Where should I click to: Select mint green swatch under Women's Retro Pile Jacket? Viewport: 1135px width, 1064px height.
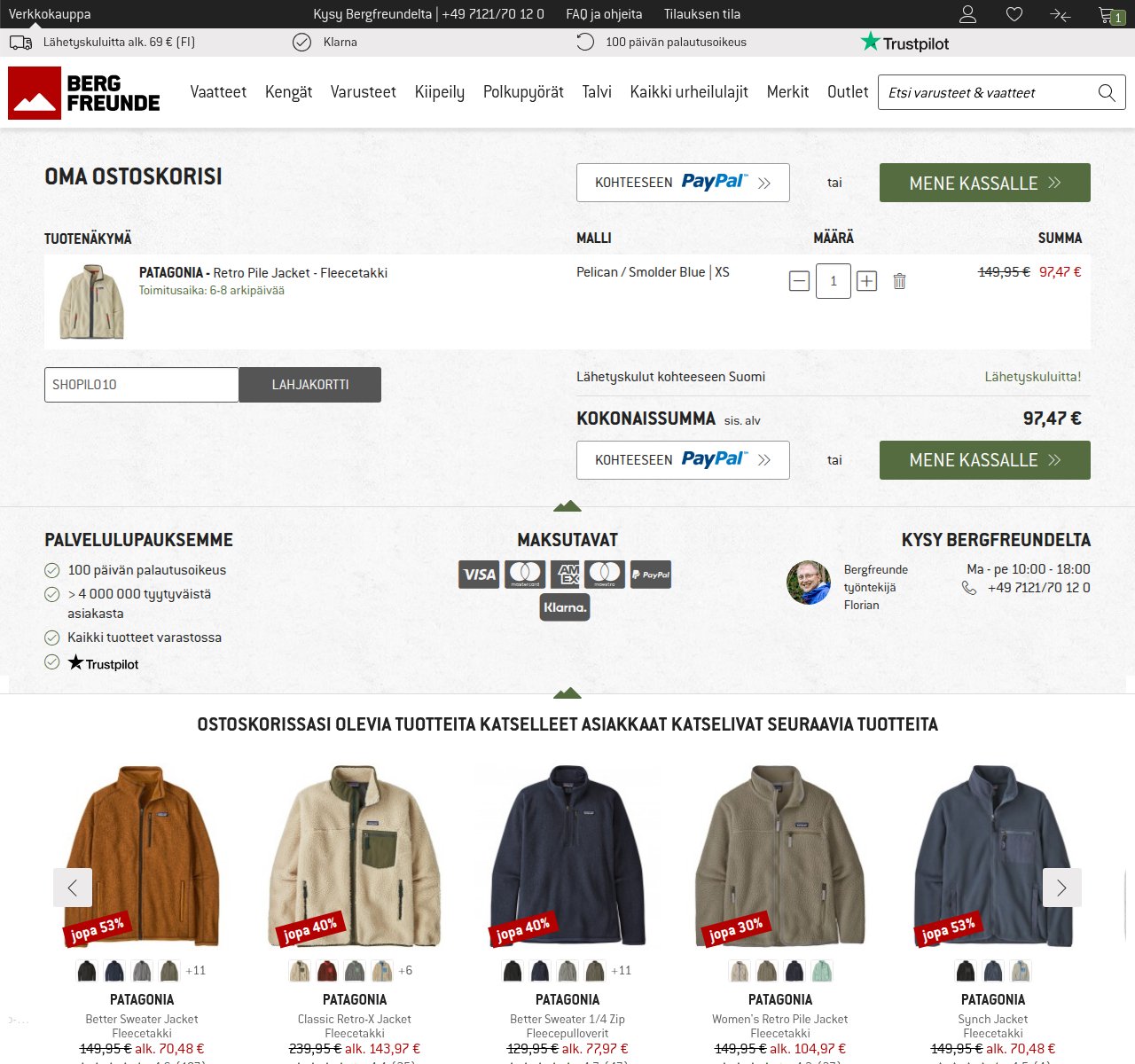822,971
